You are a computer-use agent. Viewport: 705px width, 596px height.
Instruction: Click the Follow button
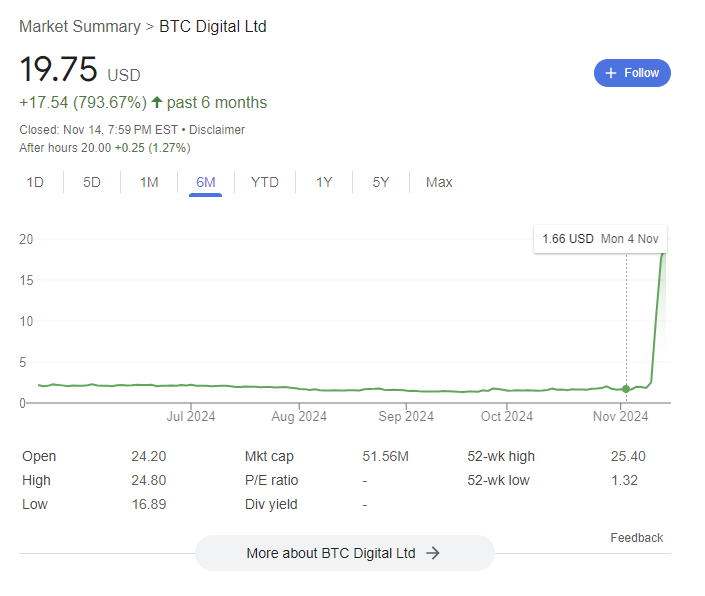pyautogui.click(x=632, y=73)
